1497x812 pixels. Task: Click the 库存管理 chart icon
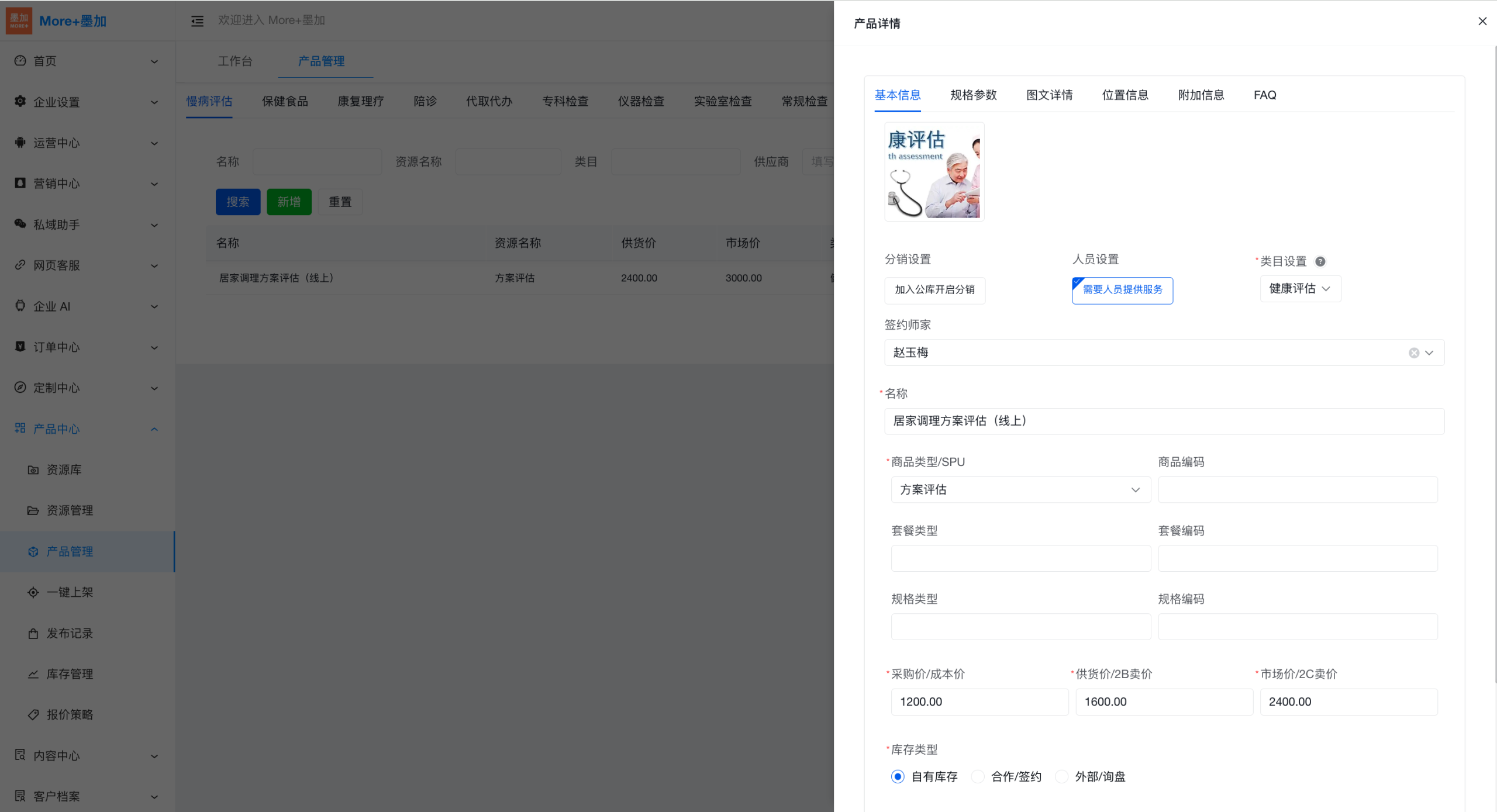point(33,674)
